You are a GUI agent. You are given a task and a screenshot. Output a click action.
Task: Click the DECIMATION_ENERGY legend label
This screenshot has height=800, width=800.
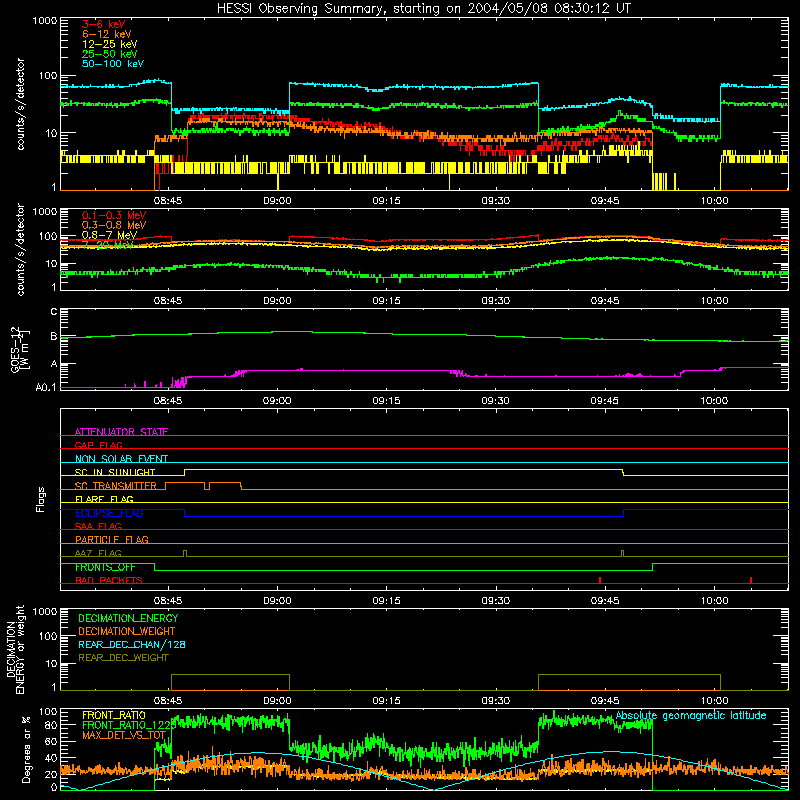(x=128, y=618)
